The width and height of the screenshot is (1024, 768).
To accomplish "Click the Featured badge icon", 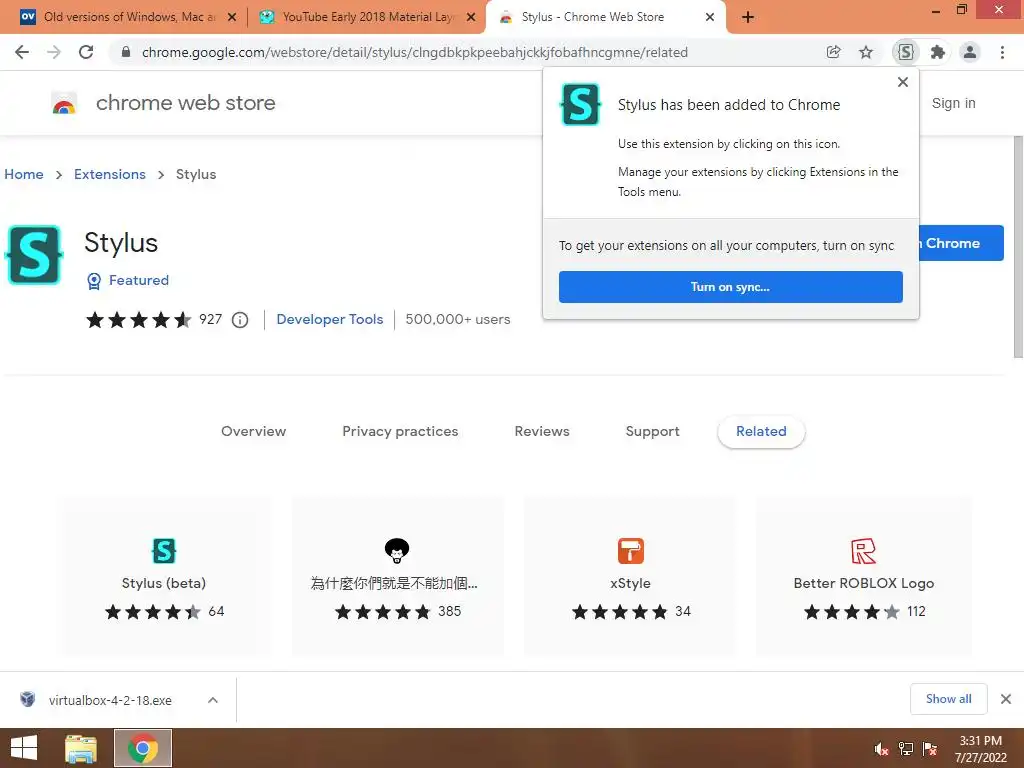I will tap(94, 281).
